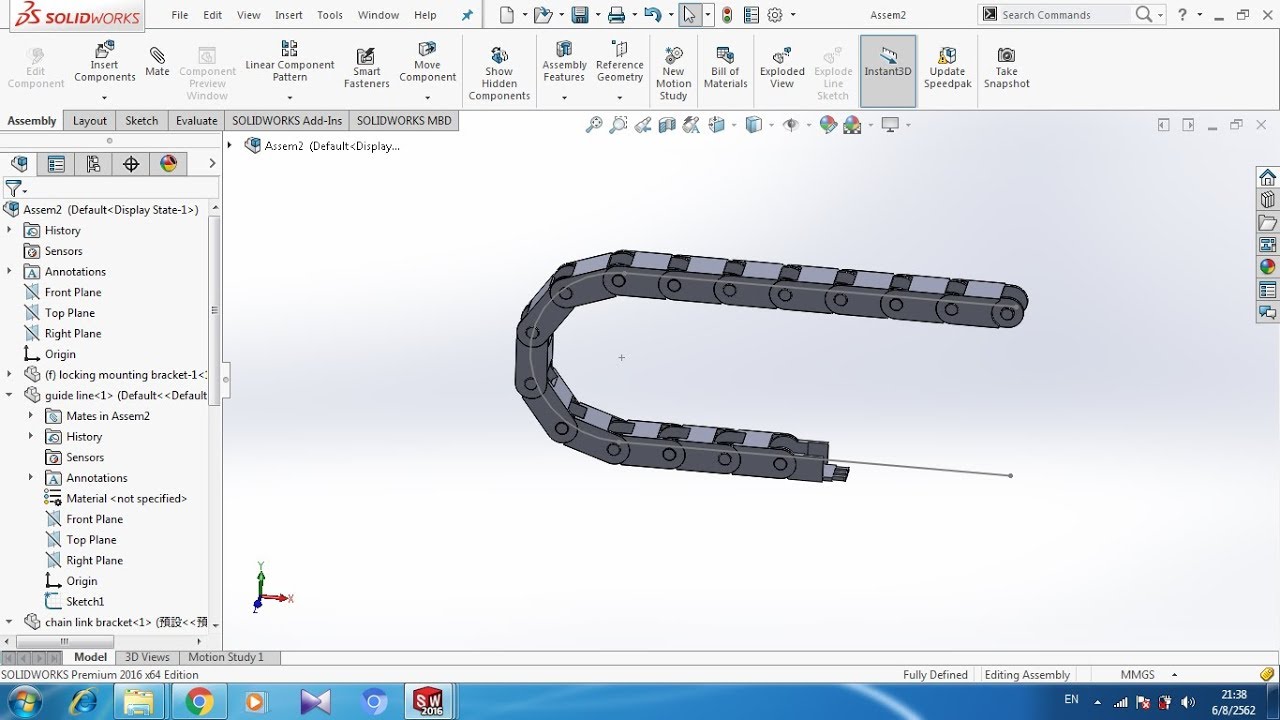Open Bill of Materials tool
This screenshot has width=1280, height=720.
point(725,68)
